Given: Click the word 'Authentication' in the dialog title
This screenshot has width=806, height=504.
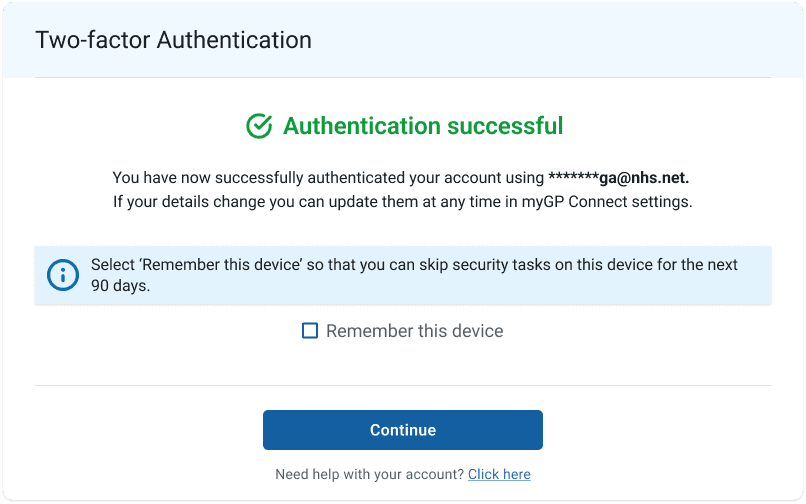Looking at the screenshot, I should tap(234, 40).
